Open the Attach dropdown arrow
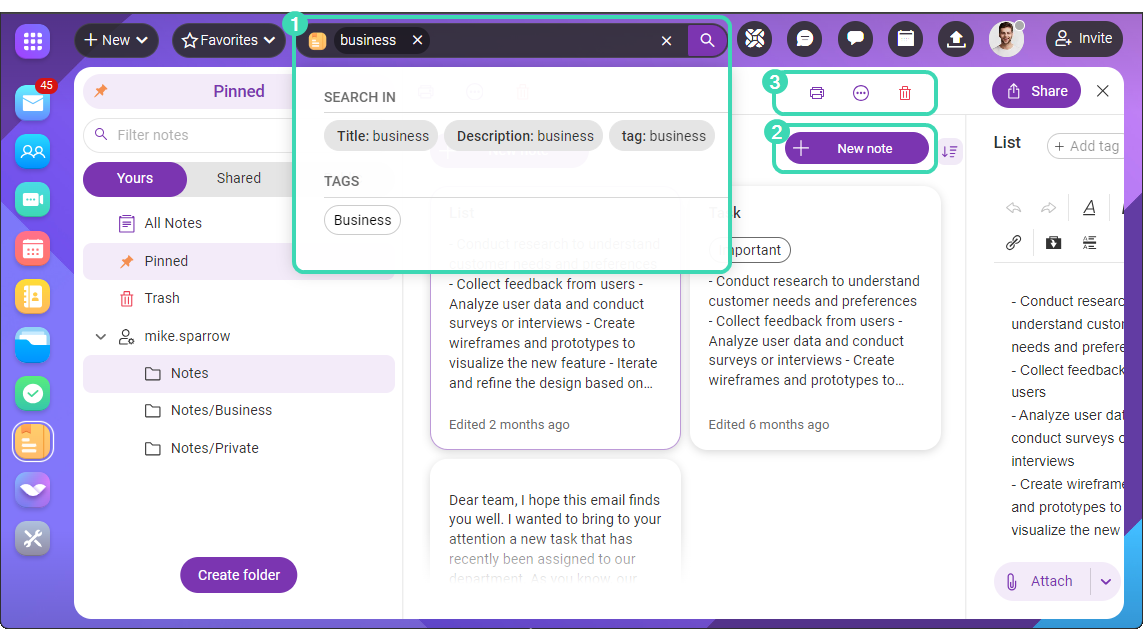Screen dimensions: 1143x629 [x=1106, y=581]
